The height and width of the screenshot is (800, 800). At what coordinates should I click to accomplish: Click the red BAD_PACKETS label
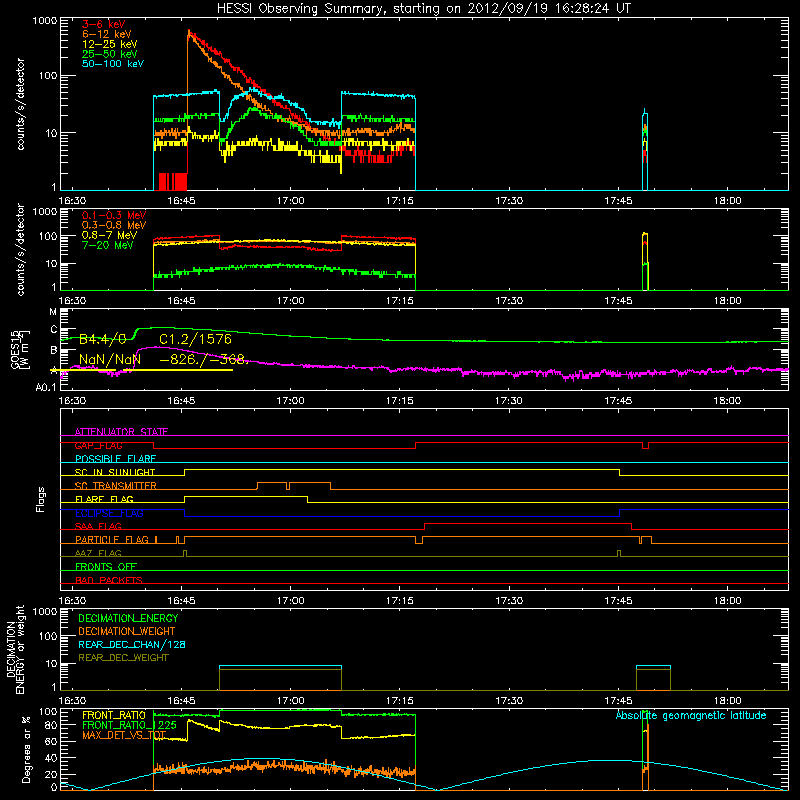109,580
